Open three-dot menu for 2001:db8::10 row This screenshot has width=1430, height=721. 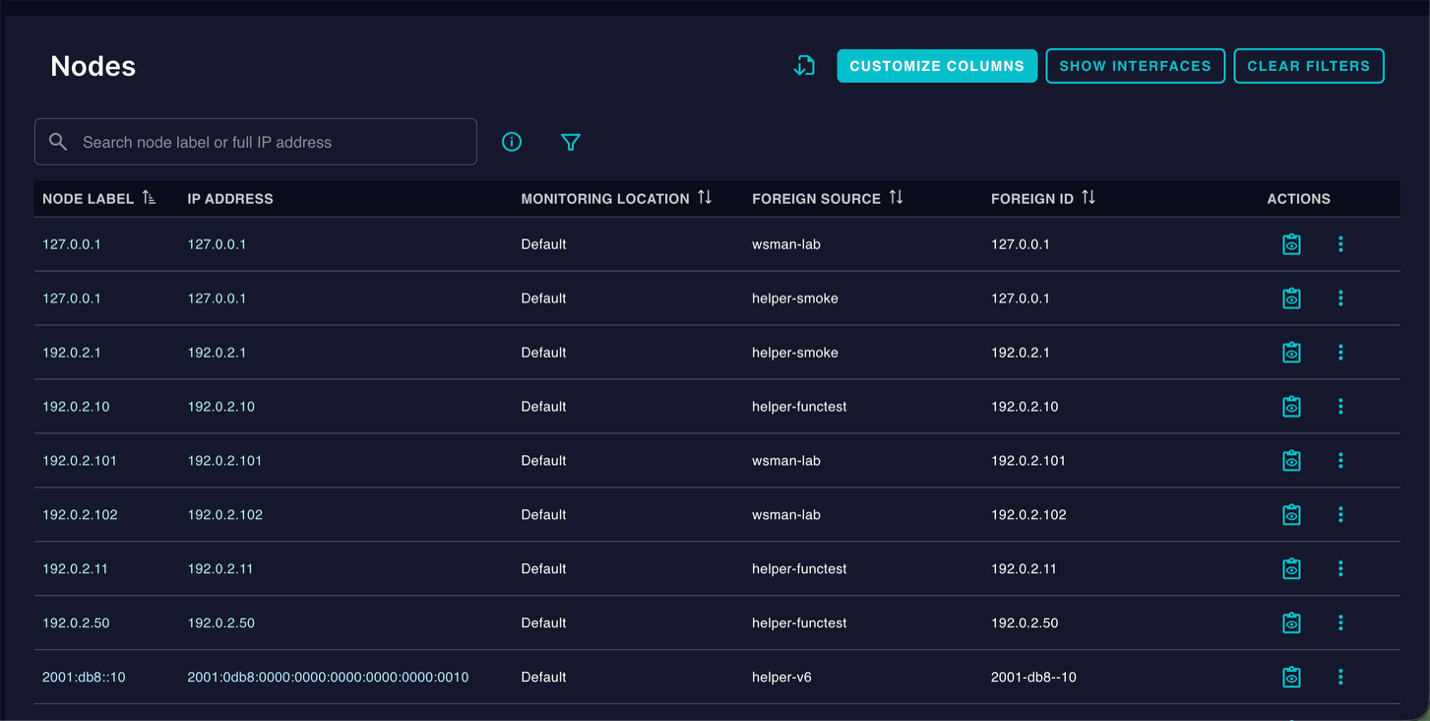click(1341, 677)
